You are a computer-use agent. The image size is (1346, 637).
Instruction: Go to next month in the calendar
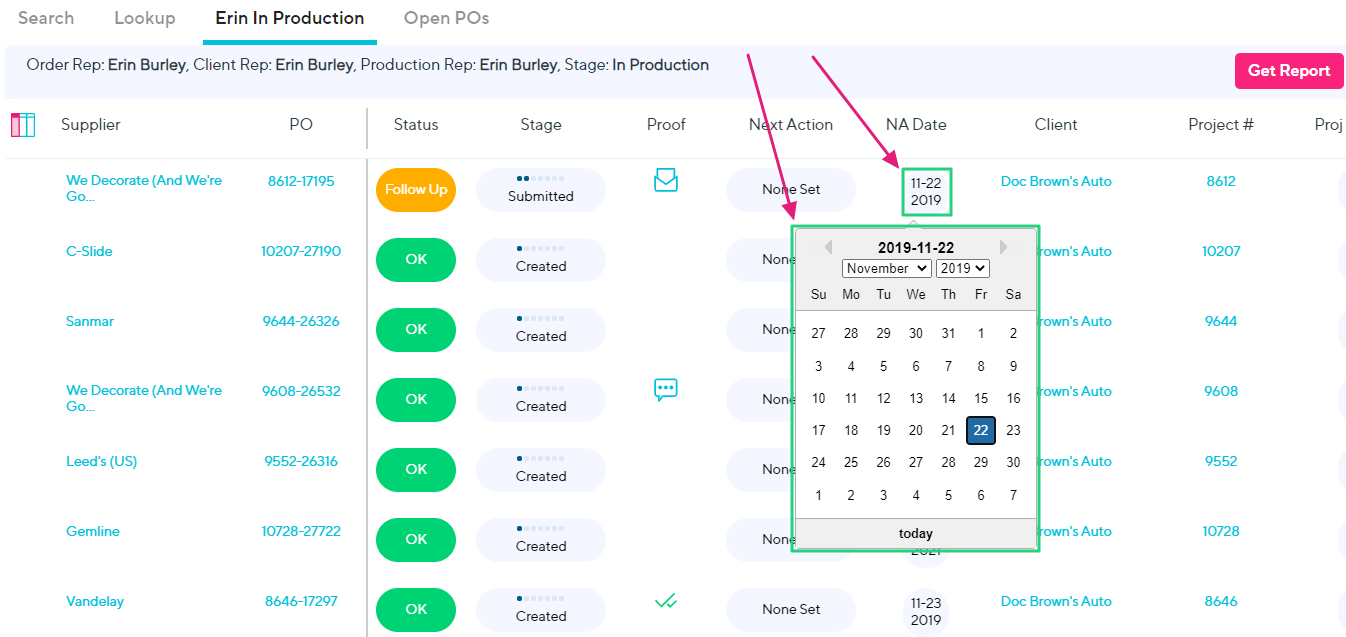pyautogui.click(x=1003, y=247)
